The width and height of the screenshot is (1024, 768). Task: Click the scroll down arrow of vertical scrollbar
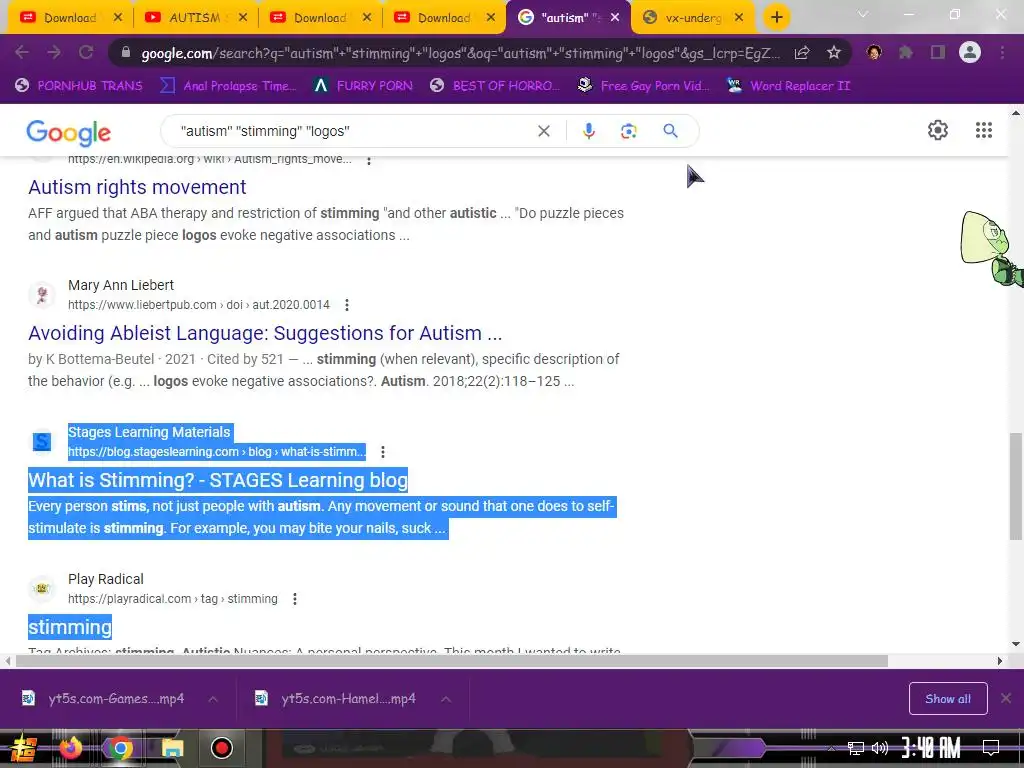tap(1016, 644)
